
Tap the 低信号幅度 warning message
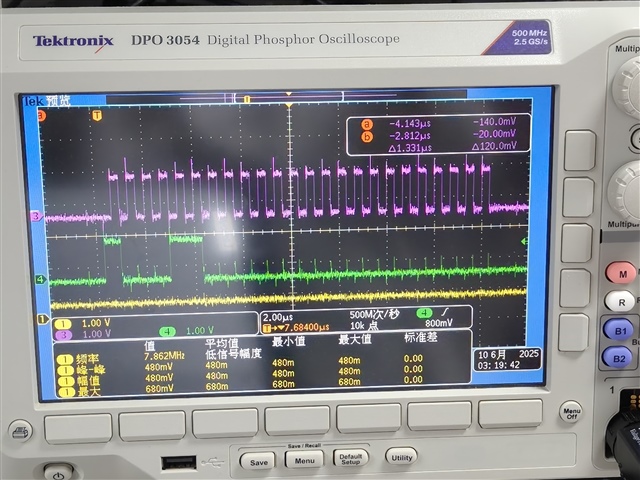tap(233, 353)
